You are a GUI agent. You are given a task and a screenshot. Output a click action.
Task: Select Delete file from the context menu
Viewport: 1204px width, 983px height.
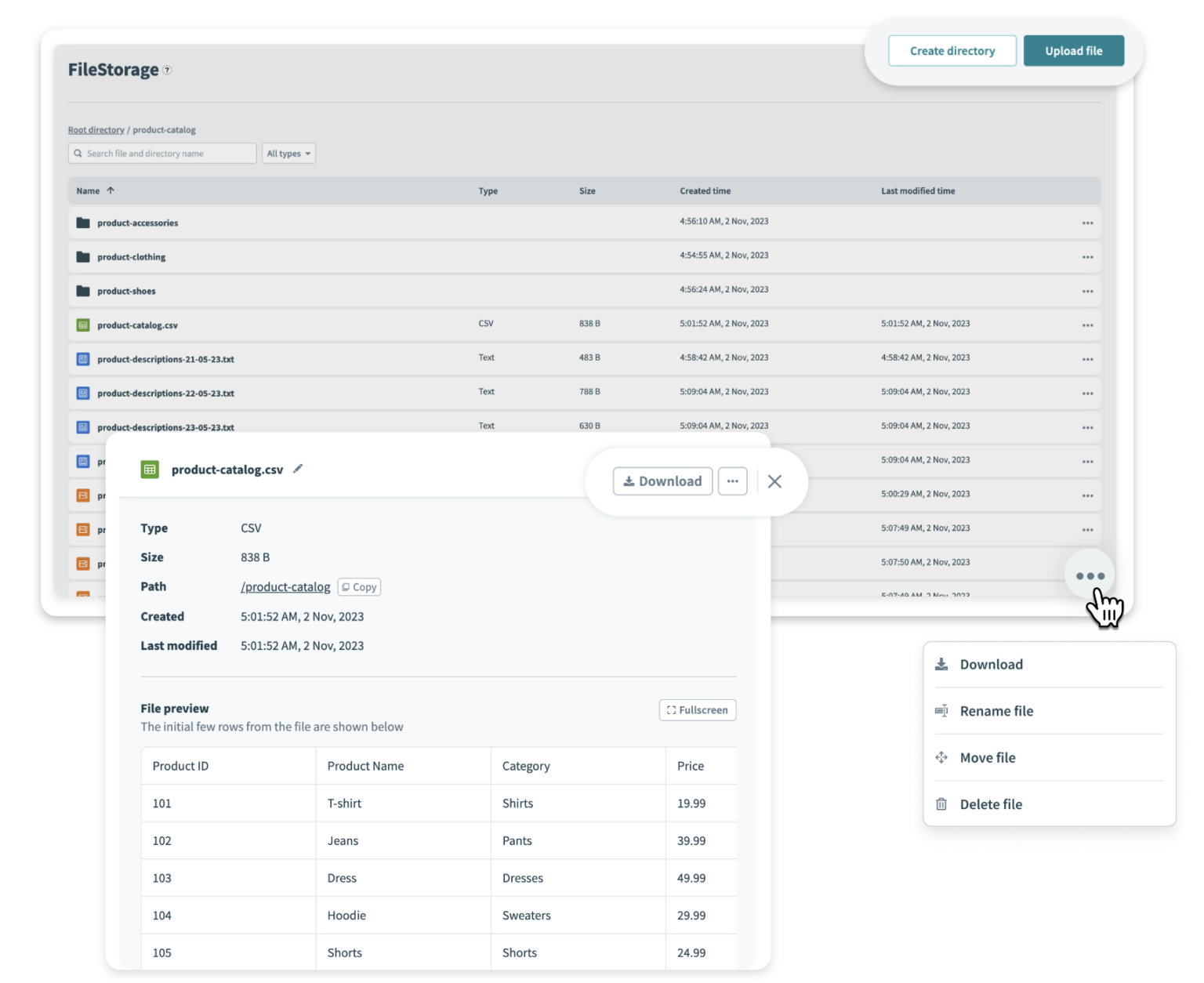pyautogui.click(x=991, y=803)
